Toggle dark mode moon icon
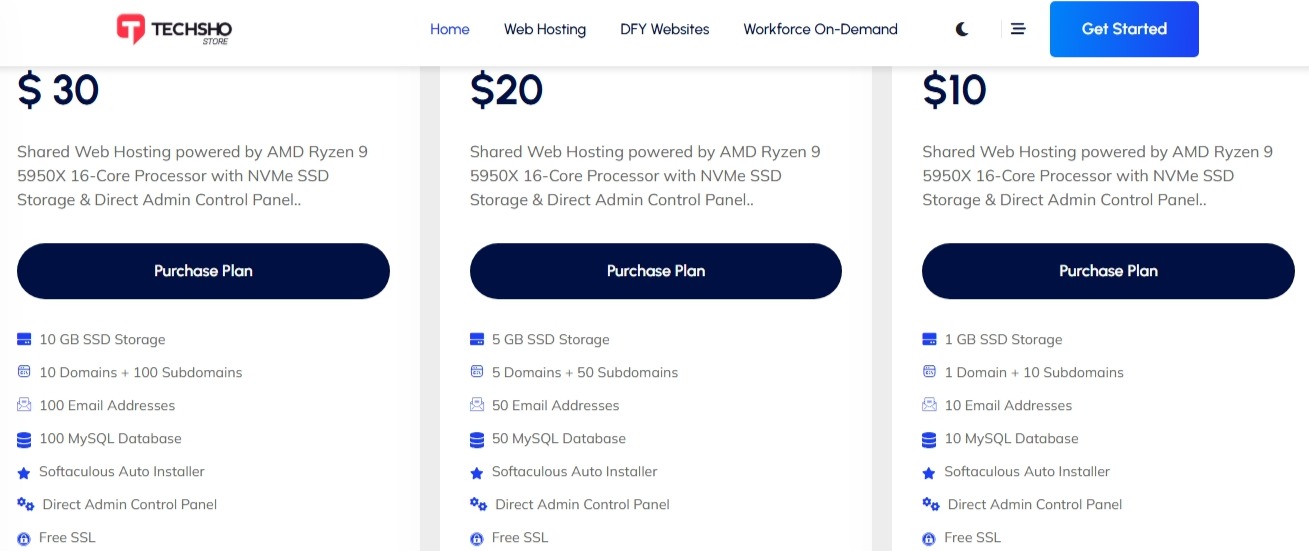Screen dimensions: 1309x551 coord(962,29)
